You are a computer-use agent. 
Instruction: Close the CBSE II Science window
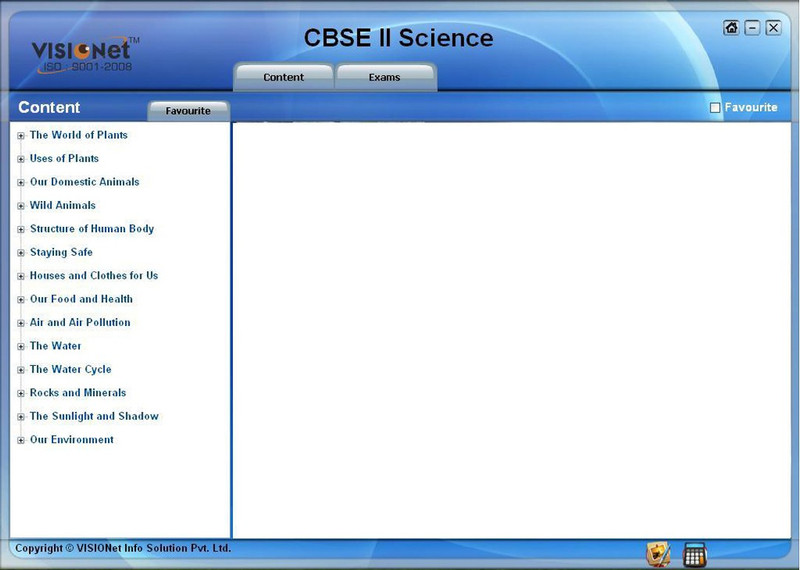point(773,28)
